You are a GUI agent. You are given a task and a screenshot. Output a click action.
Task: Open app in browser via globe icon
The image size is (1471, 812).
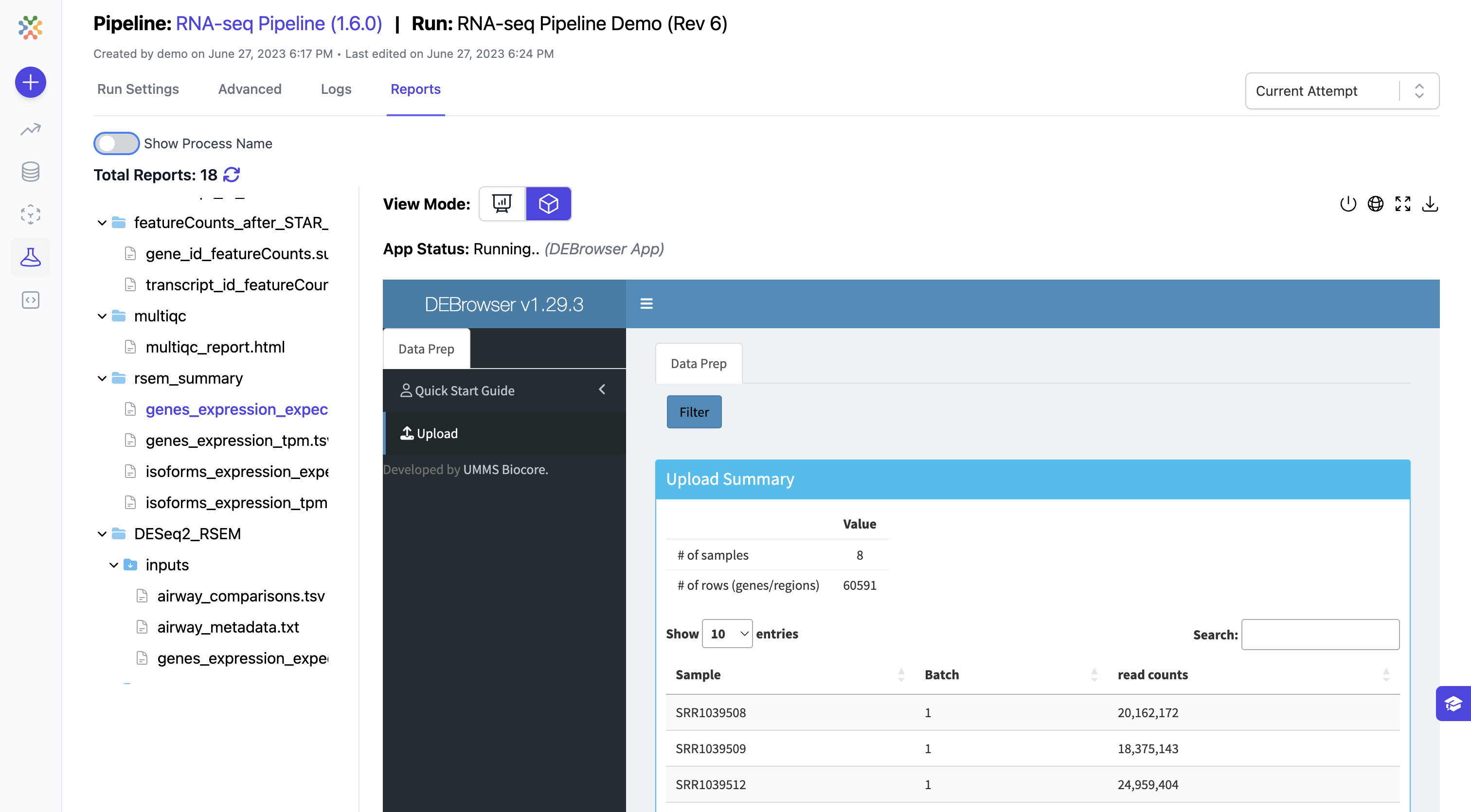point(1375,204)
